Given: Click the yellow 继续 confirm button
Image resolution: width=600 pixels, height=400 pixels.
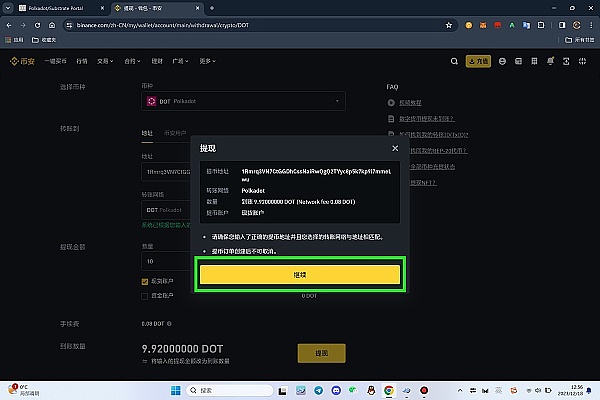Looking at the screenshot, I should [x=300, y=273].
